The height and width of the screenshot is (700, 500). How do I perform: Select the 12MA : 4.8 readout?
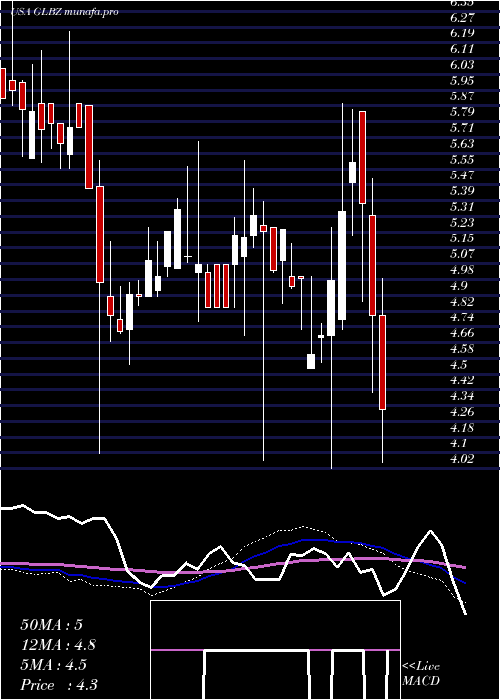(58, 645)
